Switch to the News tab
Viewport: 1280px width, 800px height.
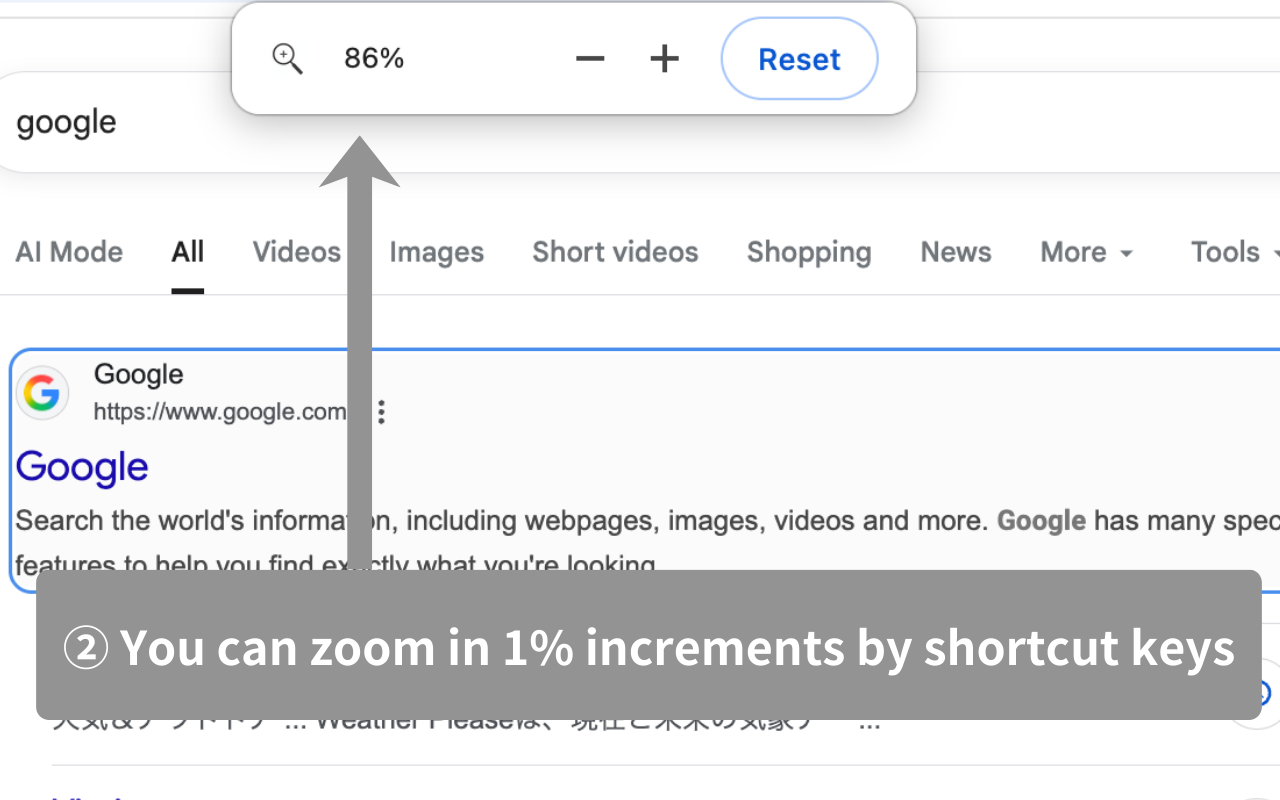956,252
